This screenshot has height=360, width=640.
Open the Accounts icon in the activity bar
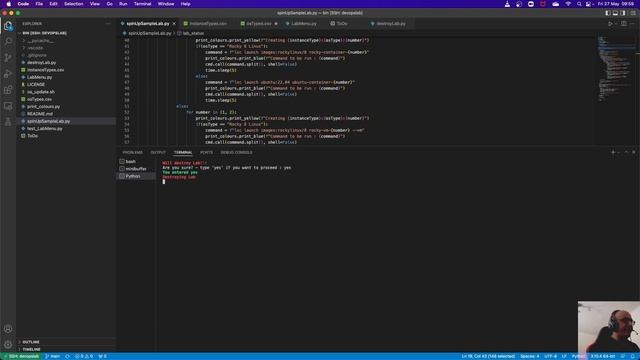pos(8,329)
